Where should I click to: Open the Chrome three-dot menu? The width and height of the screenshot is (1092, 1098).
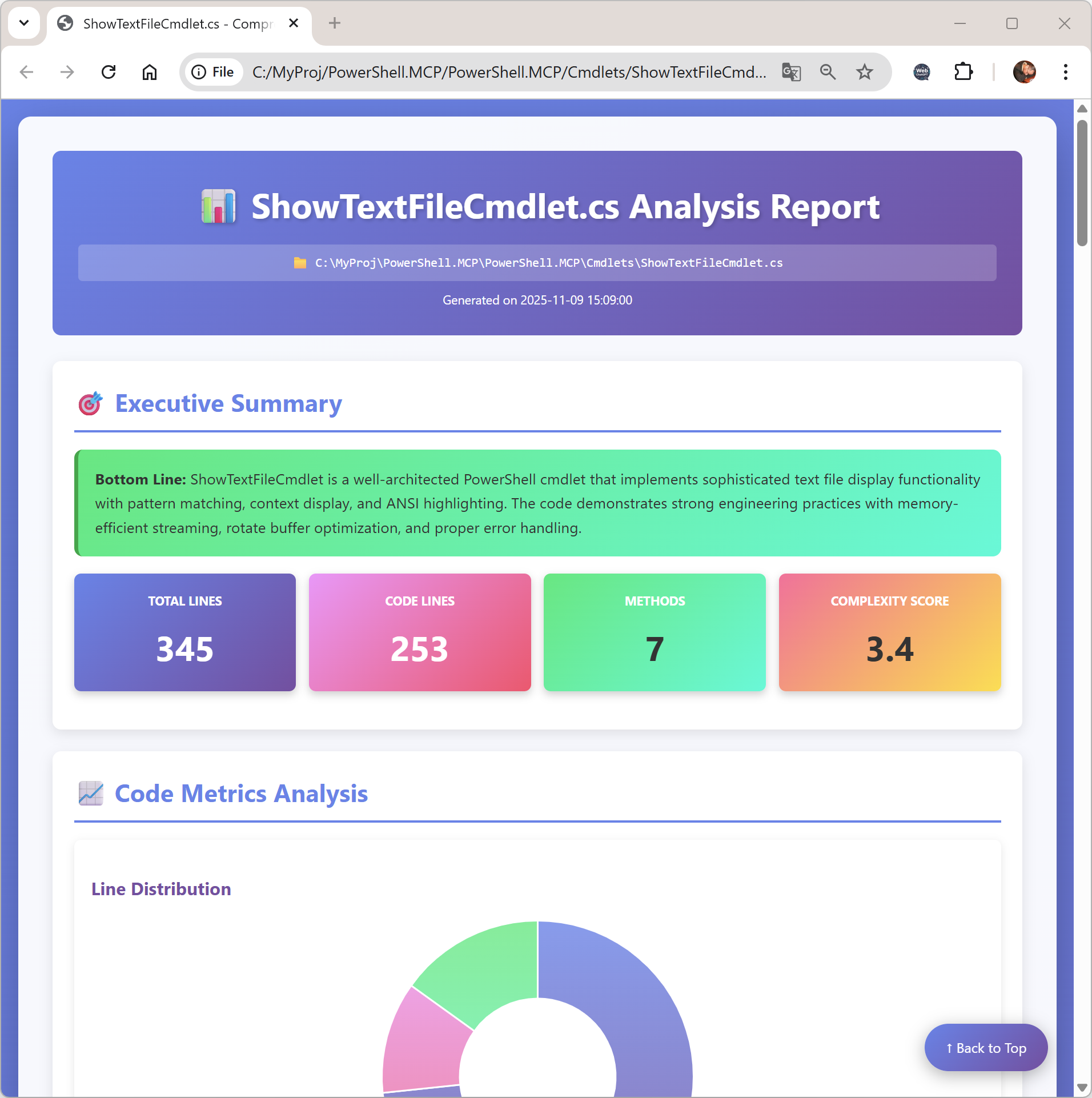pyautogui.click(x=1065, y=72)
